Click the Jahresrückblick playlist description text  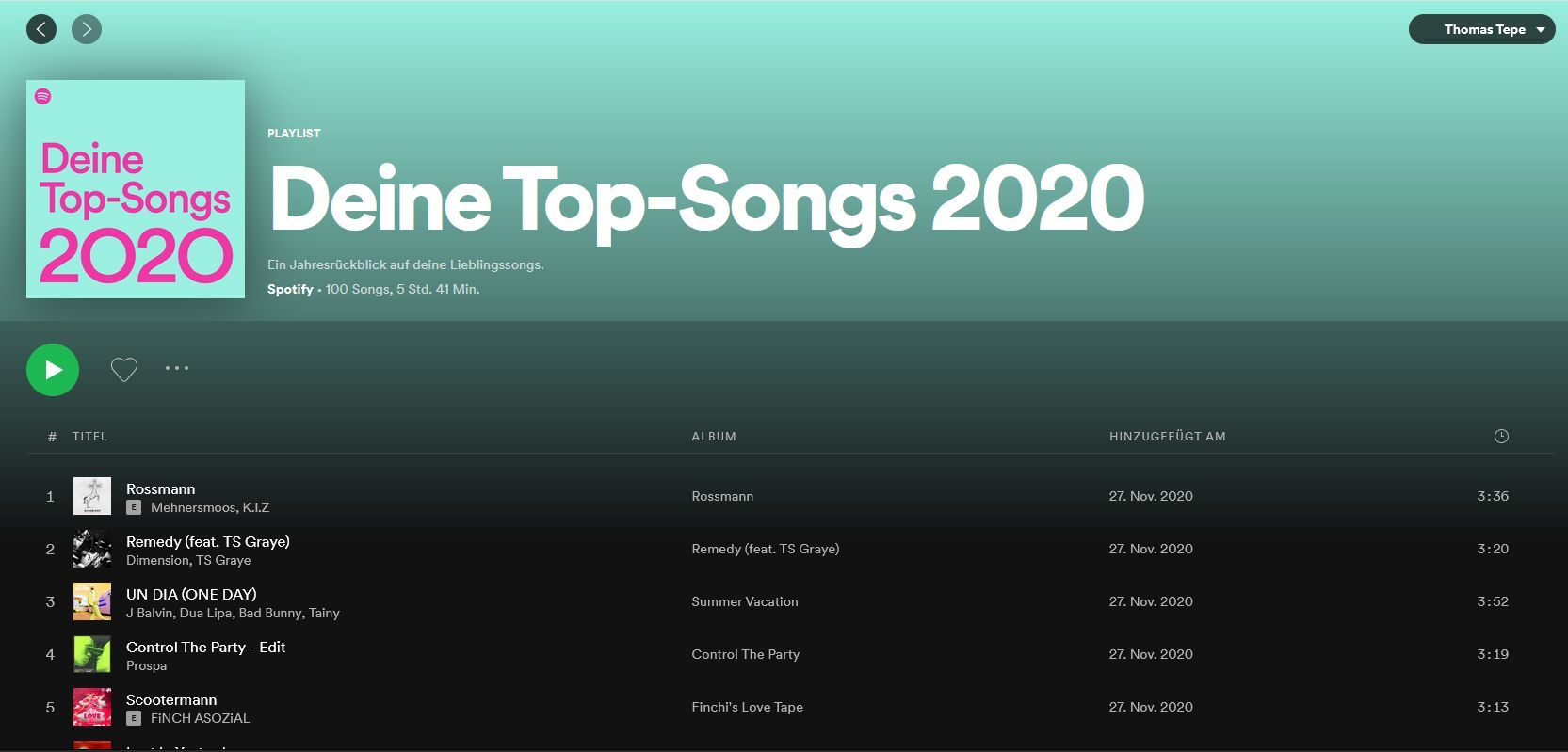point(406,264)
